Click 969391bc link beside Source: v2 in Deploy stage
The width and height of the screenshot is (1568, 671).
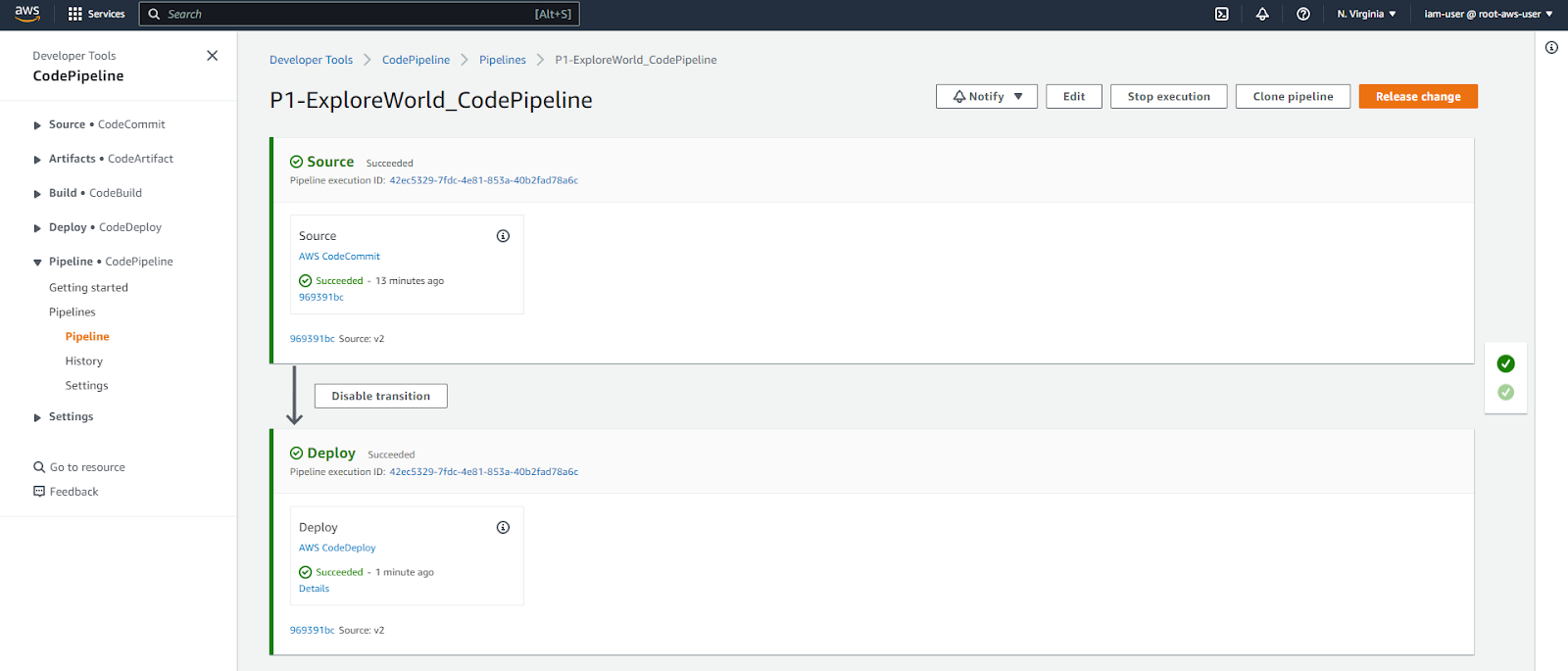click(x=312, y=631)
